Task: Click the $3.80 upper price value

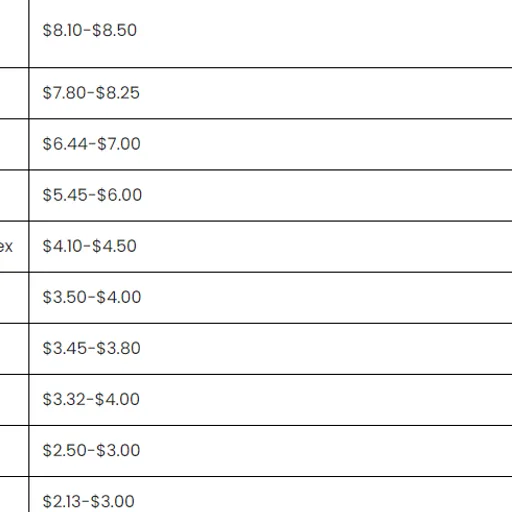Action: click(118, 348)
